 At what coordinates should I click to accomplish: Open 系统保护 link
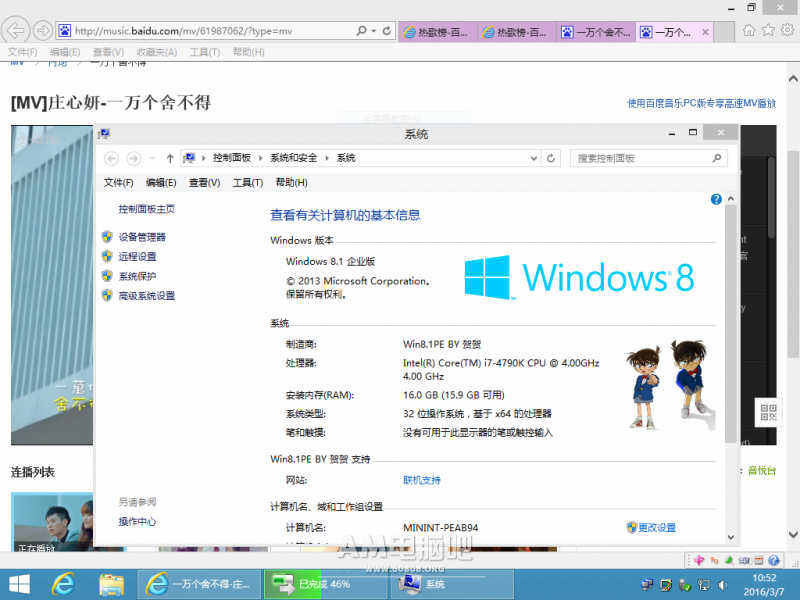[137, 276]
